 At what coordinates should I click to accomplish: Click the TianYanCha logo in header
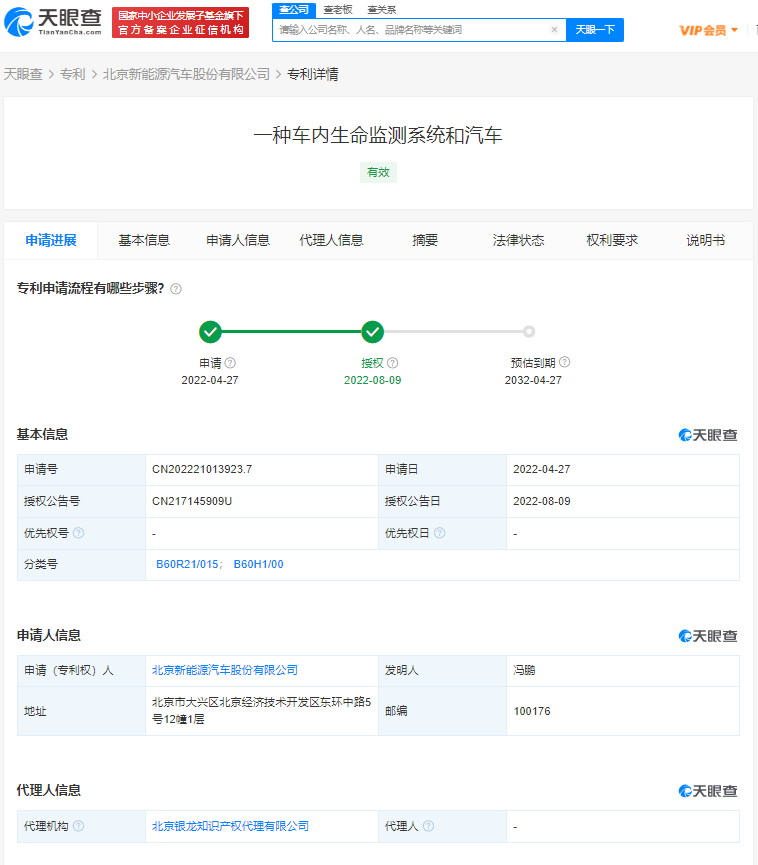click(x=53, y=20)
